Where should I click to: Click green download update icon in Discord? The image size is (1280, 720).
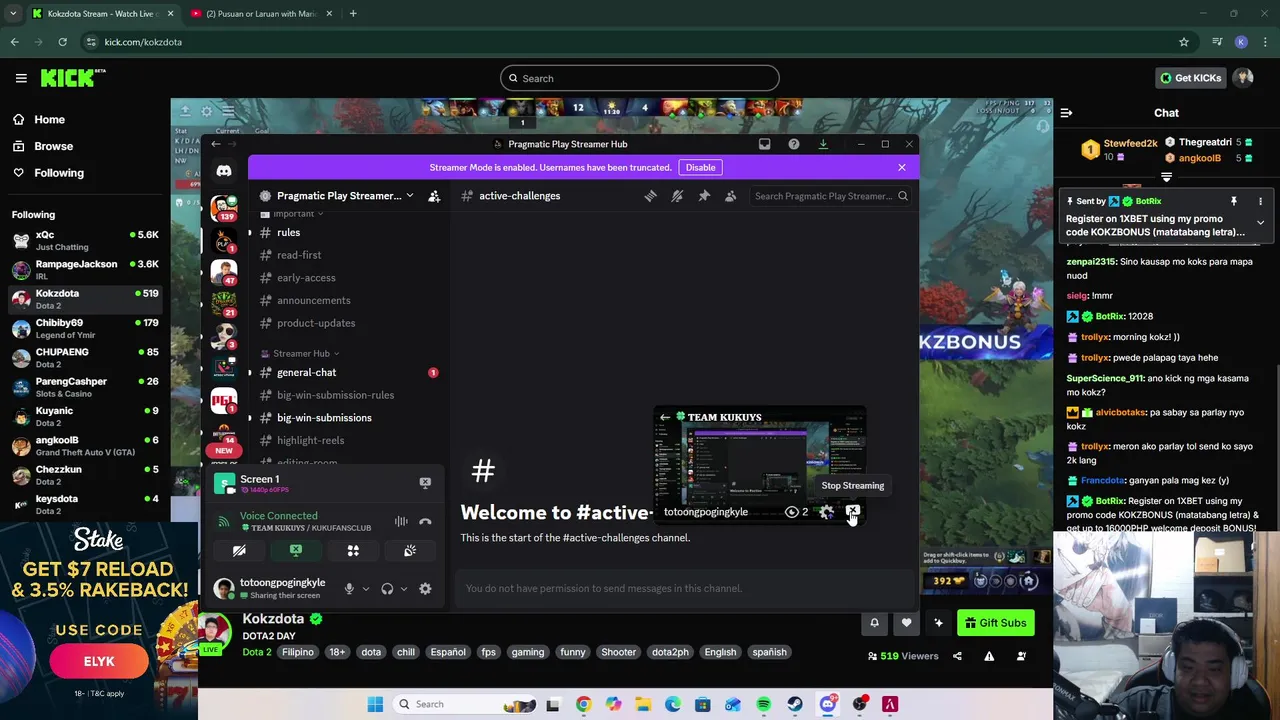coord(823,144)
